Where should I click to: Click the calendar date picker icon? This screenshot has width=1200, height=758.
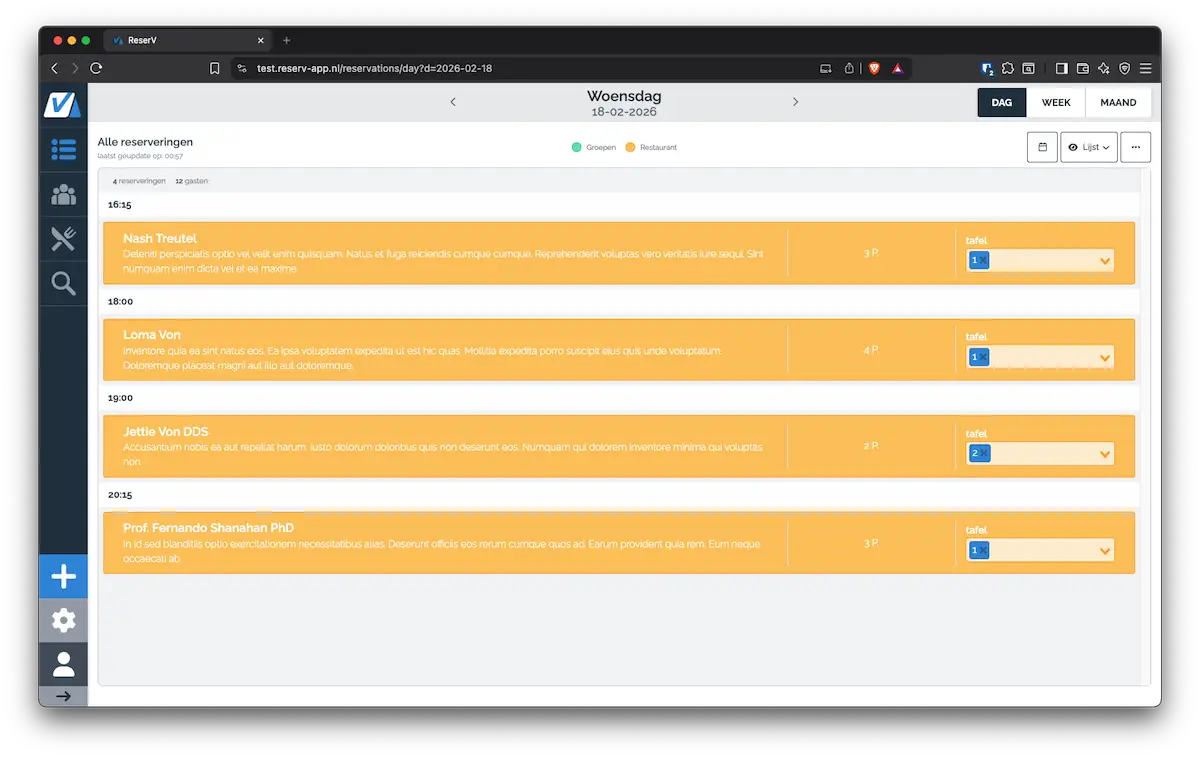(1042, 147)
